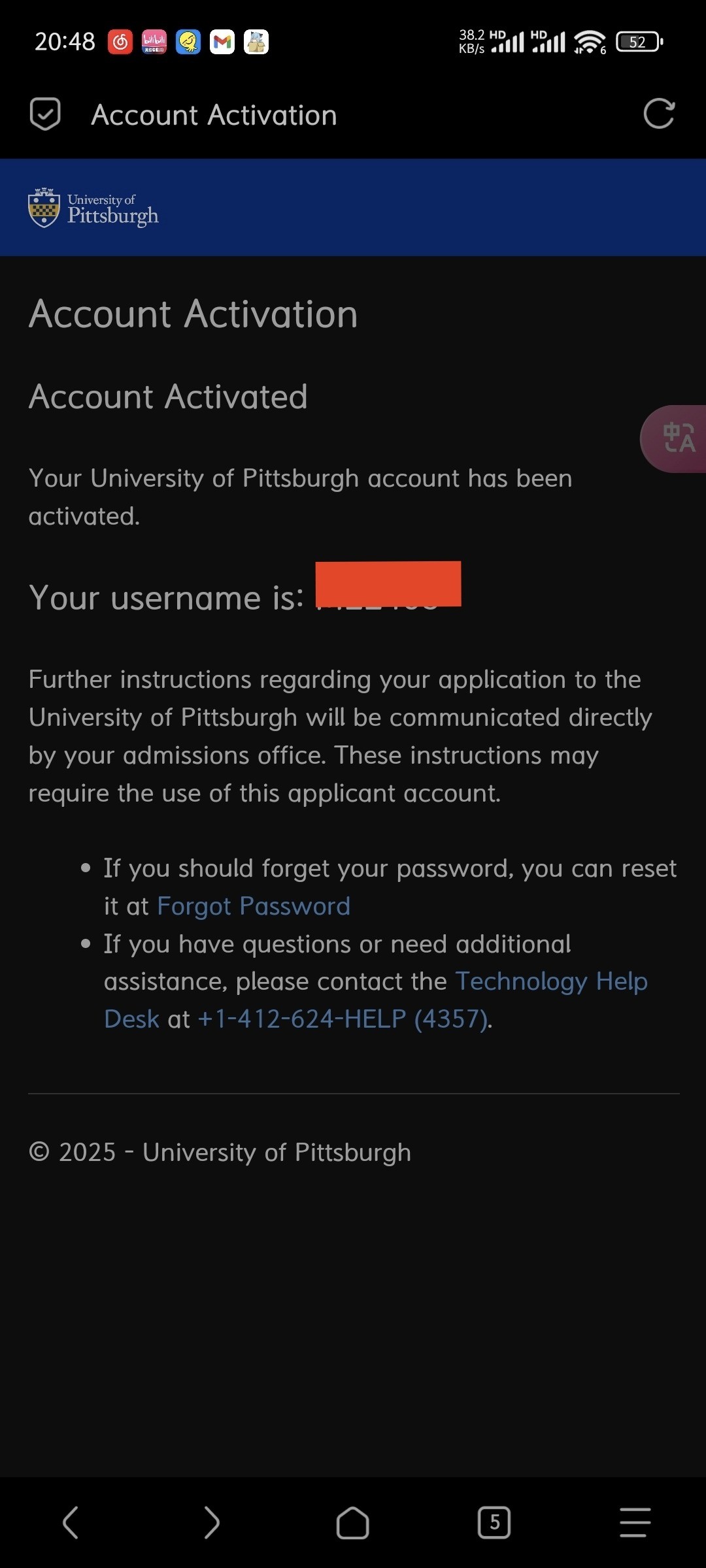
Task: Call the +1-412-624-HELP phone number link
Action: (344, 1019)
